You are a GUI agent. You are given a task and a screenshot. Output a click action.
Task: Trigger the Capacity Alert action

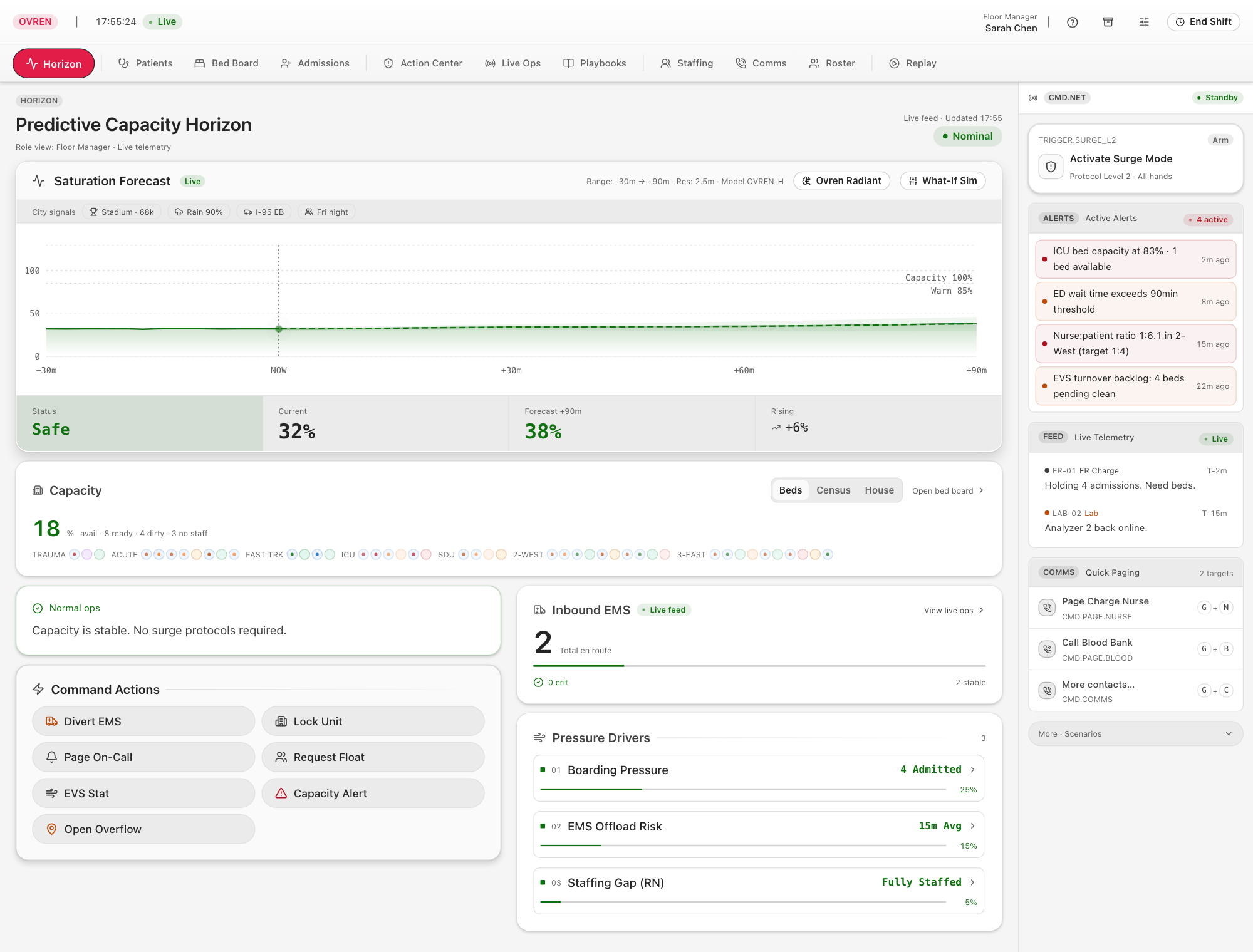coord(373,794)
